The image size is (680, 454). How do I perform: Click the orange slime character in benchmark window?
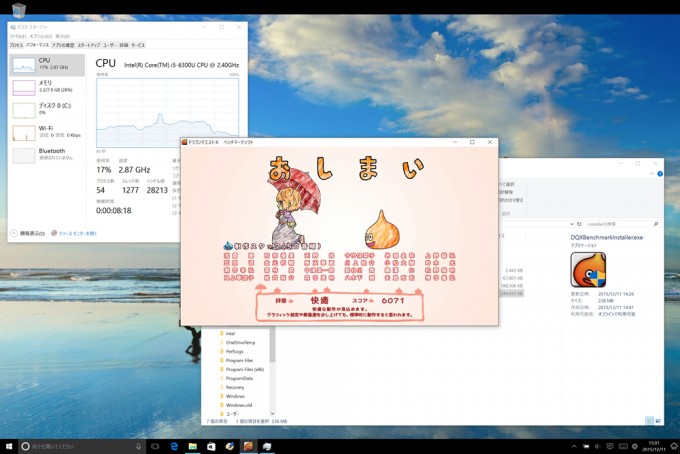point(382,230)
